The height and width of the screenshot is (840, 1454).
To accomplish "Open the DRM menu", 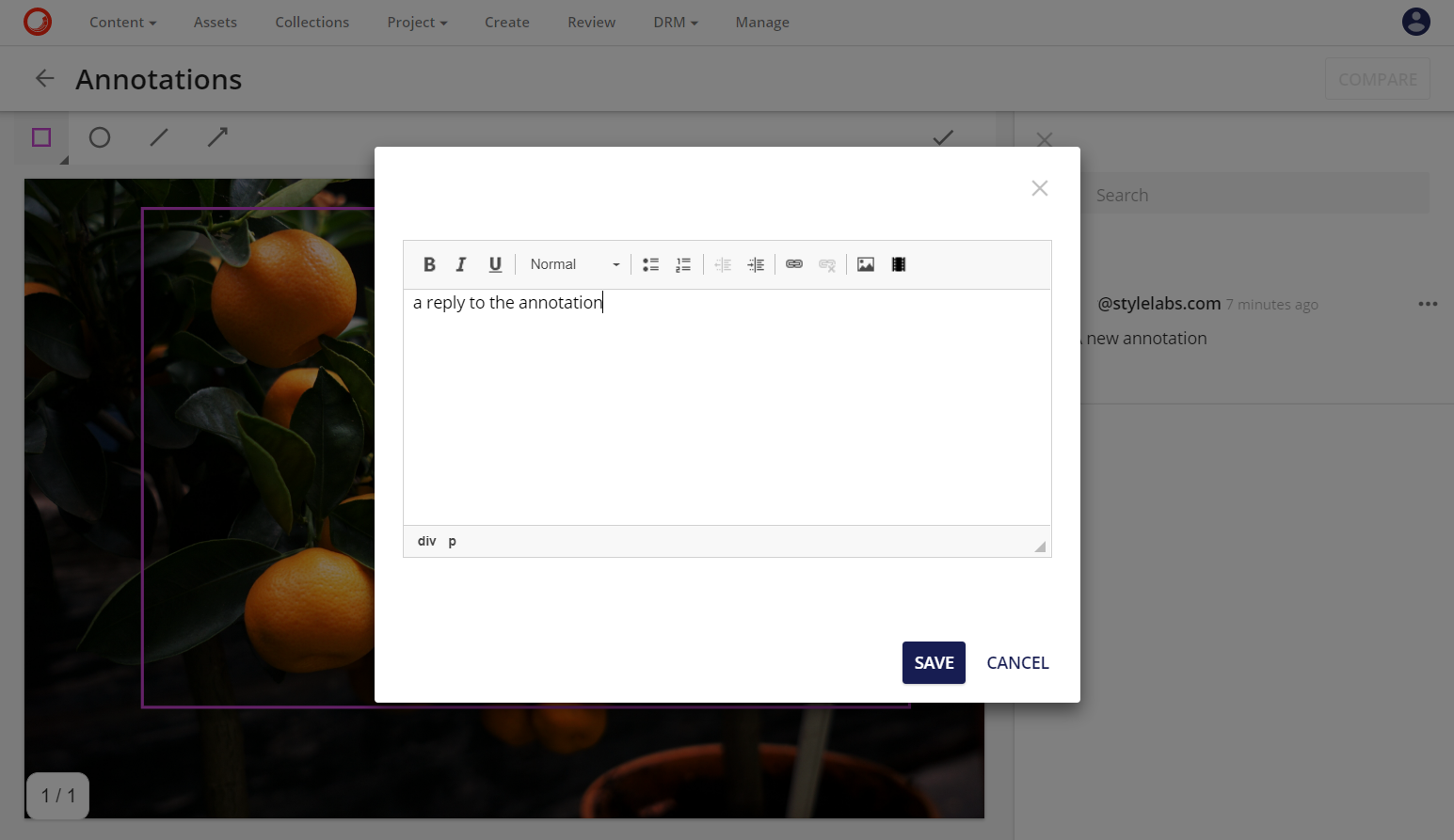I will click(675, 22).
